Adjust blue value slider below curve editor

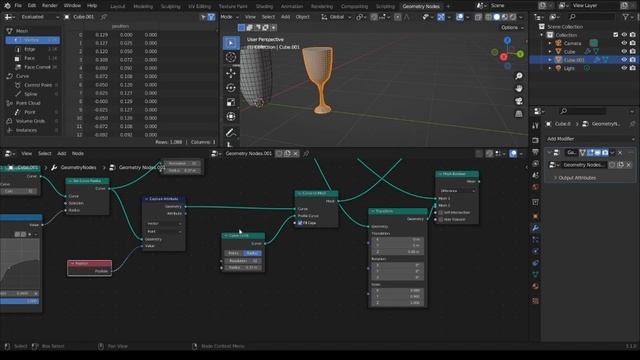point(20,301)
